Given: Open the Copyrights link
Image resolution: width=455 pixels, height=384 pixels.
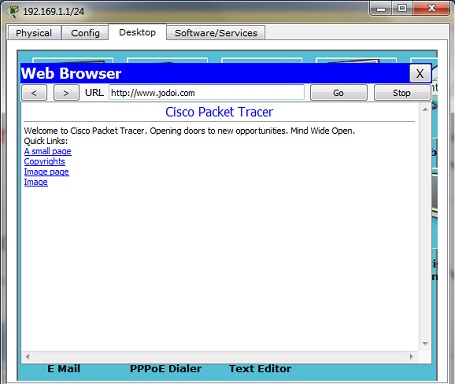Looking at the screenshot, I should click(44, 161).
